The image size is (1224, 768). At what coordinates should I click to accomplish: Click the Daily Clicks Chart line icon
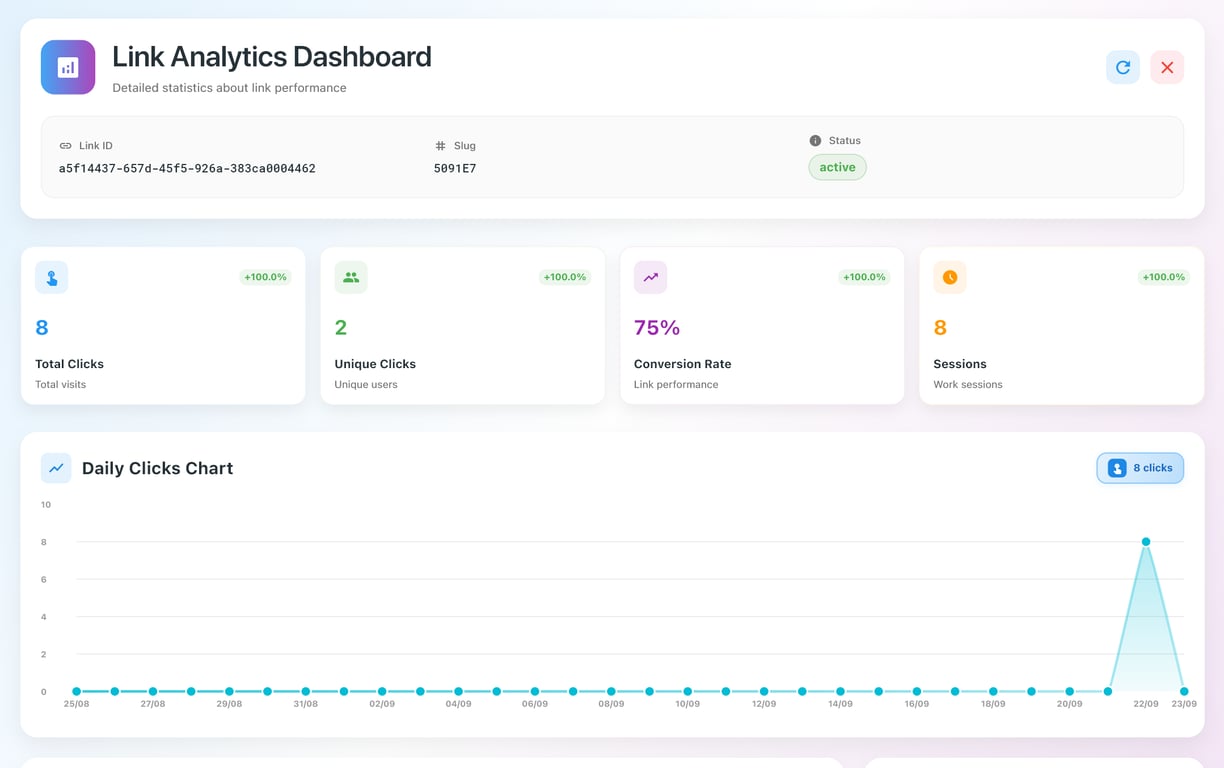click(x=56, y=468)
